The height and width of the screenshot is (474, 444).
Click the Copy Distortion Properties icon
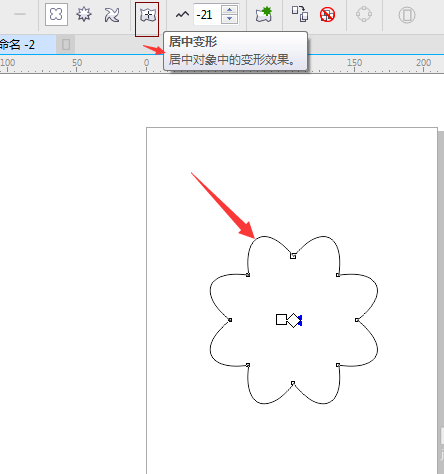pos(300,14)
